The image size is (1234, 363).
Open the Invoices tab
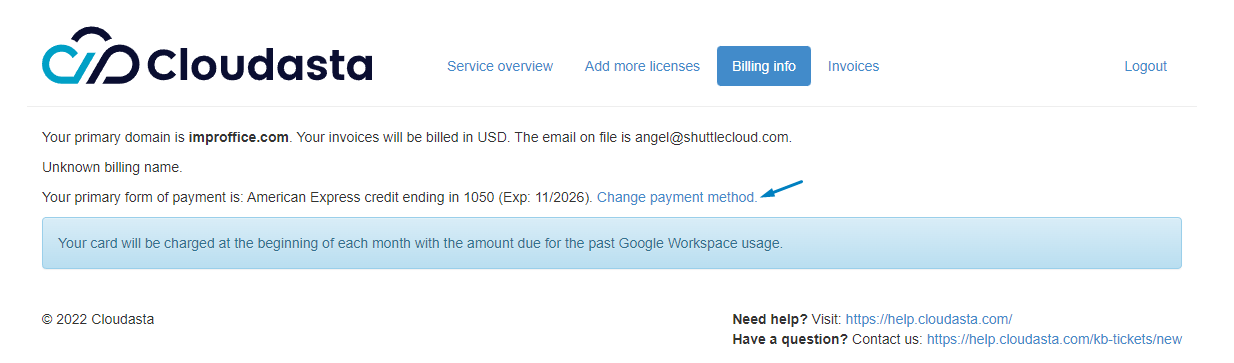853,66
